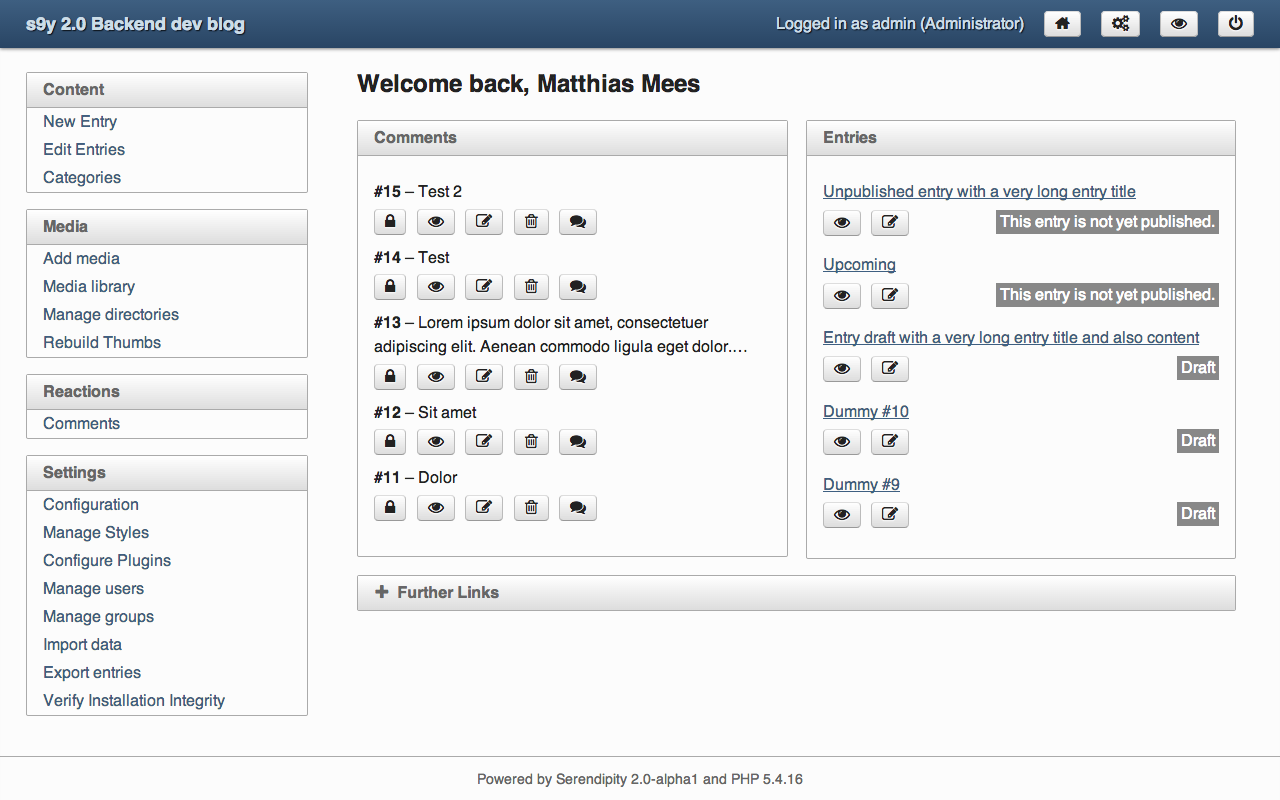Select Media library in sidebar

pos(89,286)
